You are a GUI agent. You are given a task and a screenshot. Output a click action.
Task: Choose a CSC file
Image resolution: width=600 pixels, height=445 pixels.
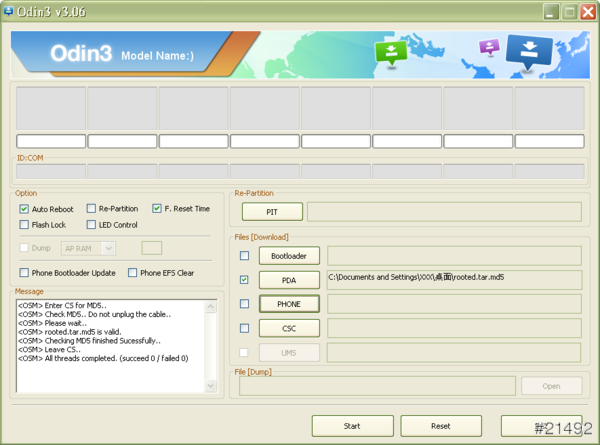pyautogui.click(x=289, y=328)
